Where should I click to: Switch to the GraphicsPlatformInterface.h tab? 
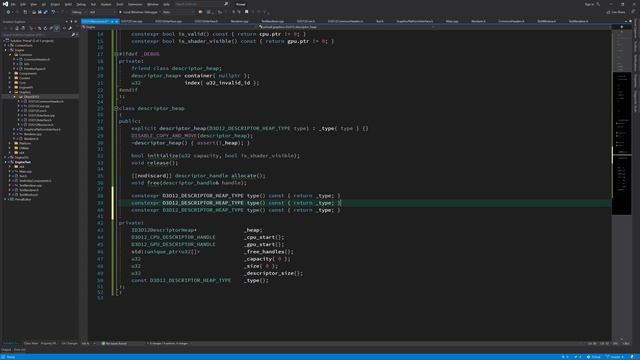pos(415,21)
